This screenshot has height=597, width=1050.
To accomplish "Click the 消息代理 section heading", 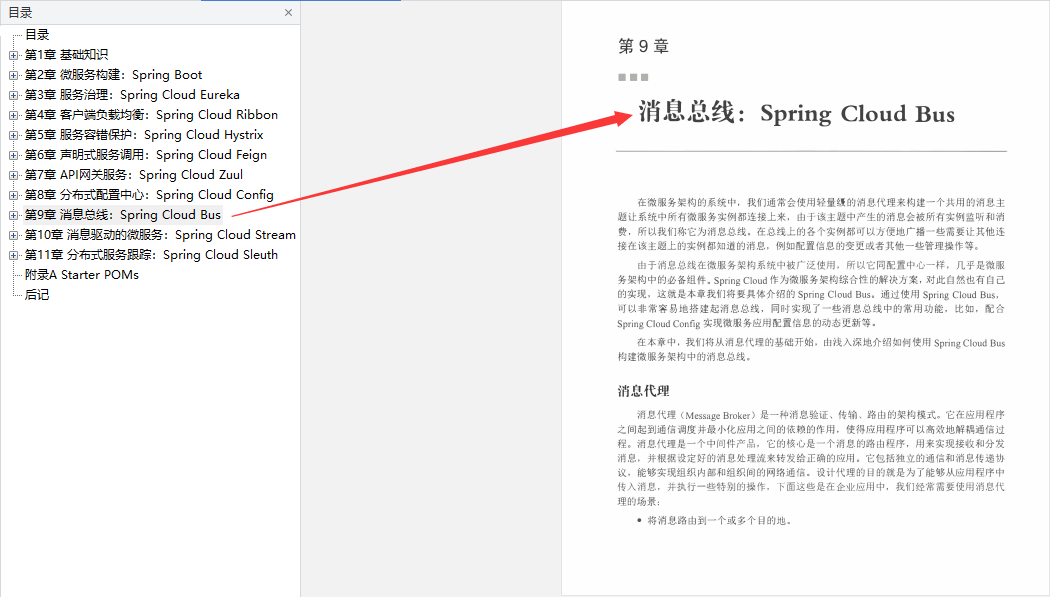I will point(644,391).
